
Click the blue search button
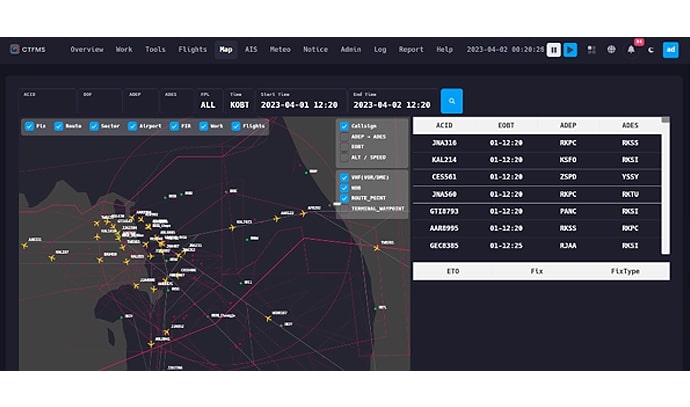point(452,101)
